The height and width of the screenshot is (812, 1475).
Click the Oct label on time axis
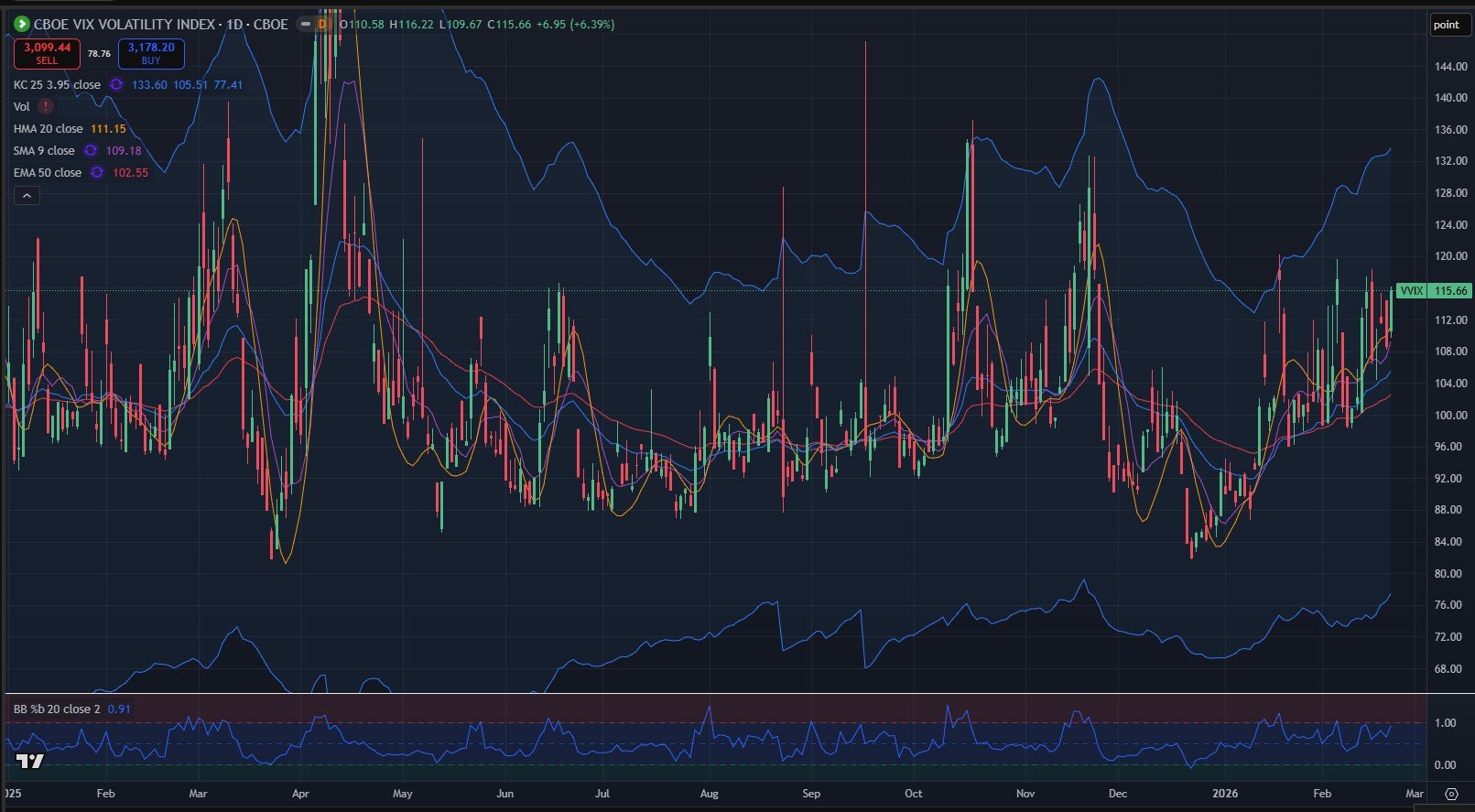click(913, 794)
